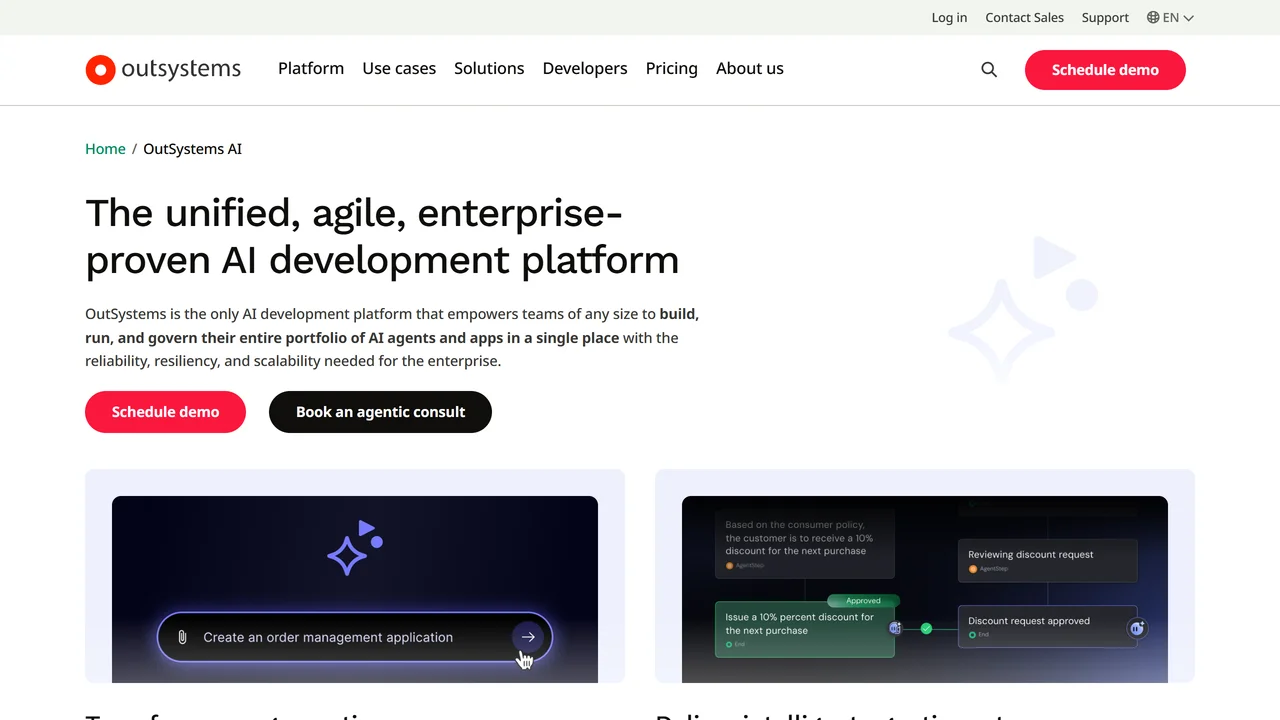Click the Contact Sales link
The width and height of the screenshot is (1280, 720).
(1024, 17)
